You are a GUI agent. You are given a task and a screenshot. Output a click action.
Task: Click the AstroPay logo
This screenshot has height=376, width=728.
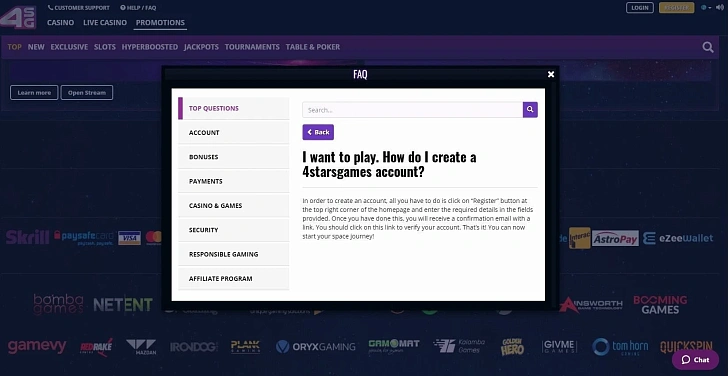pyautogui.click(x=615, y=239)
